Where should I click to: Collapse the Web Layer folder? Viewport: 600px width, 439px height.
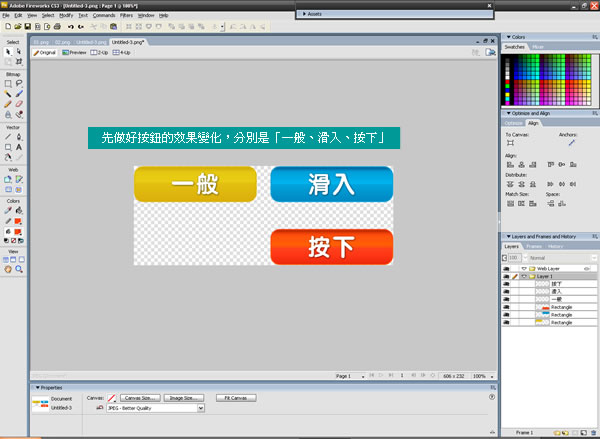pos(524,269)
